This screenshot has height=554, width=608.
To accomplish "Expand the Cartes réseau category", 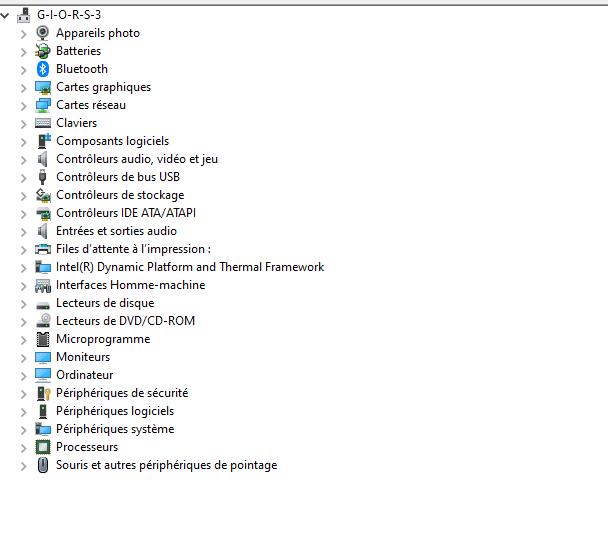I will [24, 106].
